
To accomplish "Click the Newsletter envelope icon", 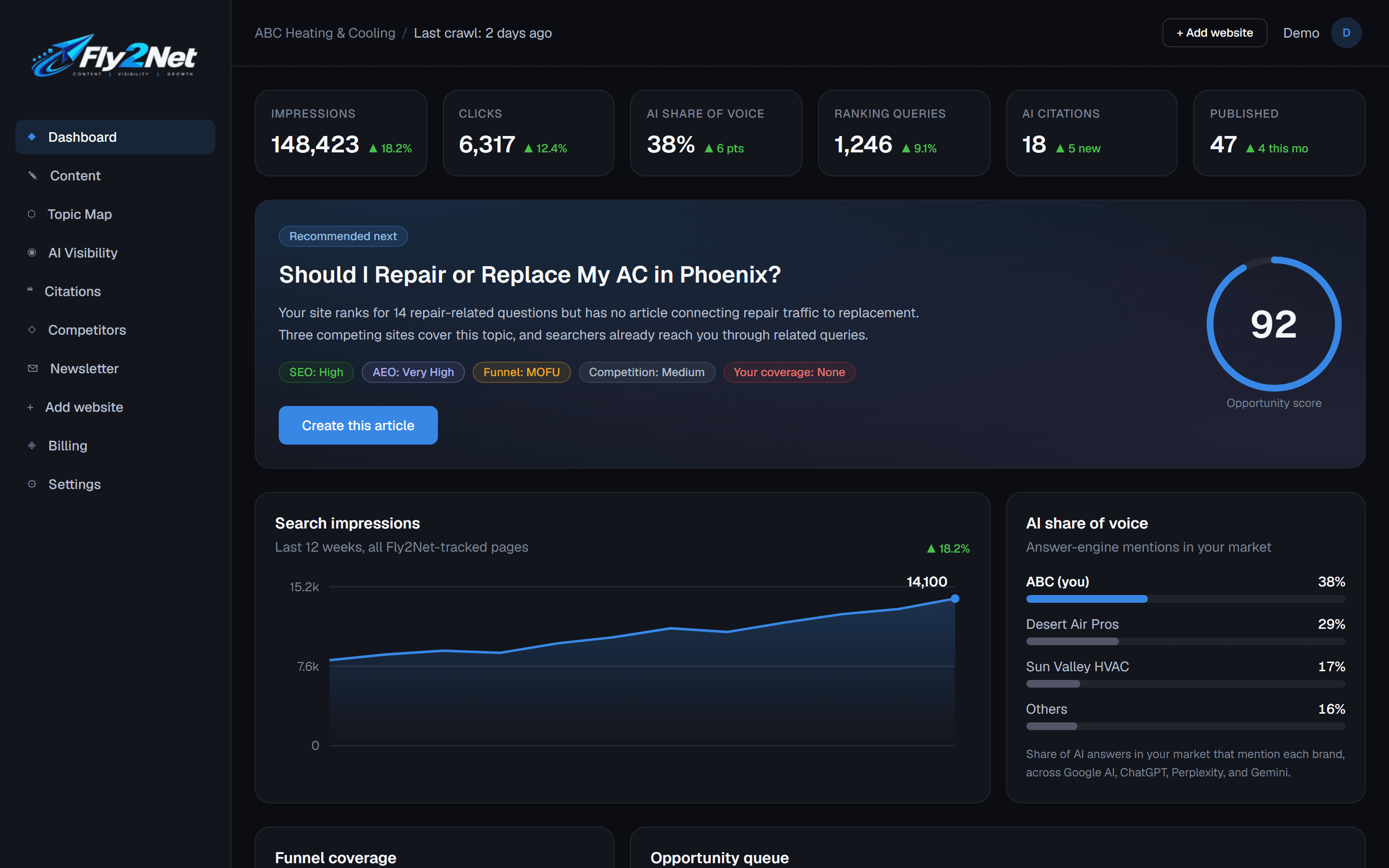I will tap(33, 368).
